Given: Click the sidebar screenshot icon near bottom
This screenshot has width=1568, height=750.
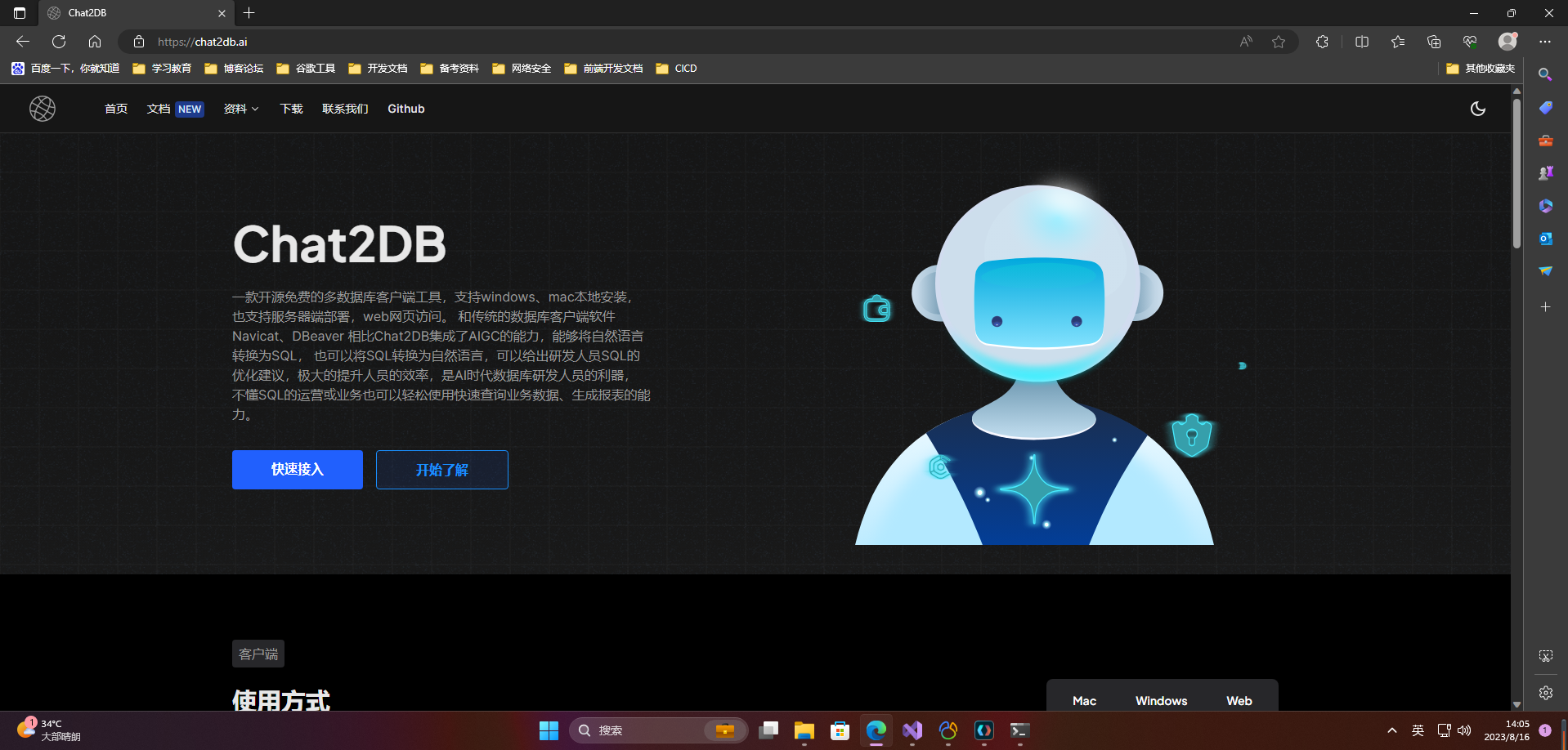Looking at the screenshot, I should click(1545, 656).
